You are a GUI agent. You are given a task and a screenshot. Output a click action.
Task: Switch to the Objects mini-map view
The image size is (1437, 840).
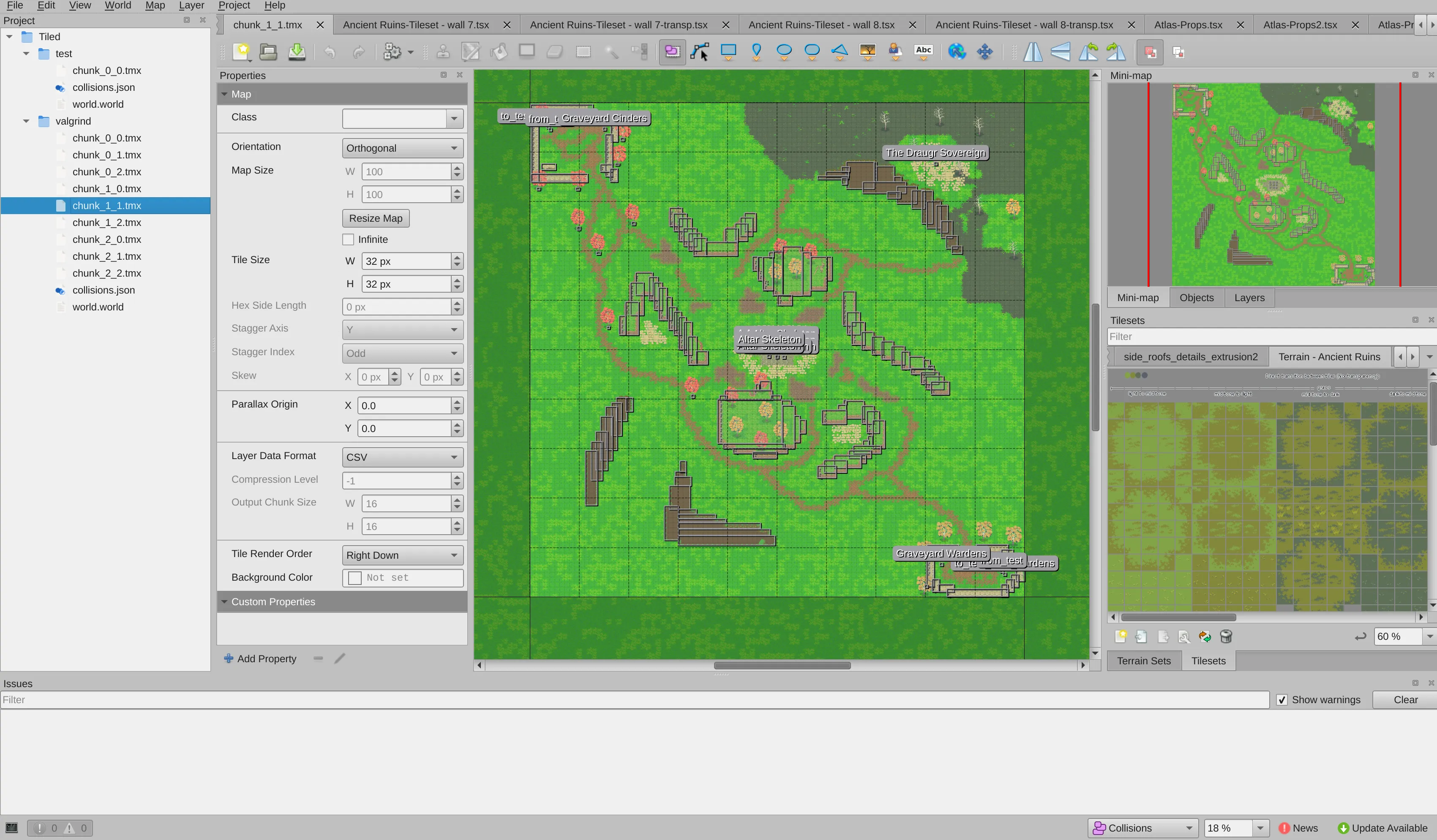click(1196, 297)
